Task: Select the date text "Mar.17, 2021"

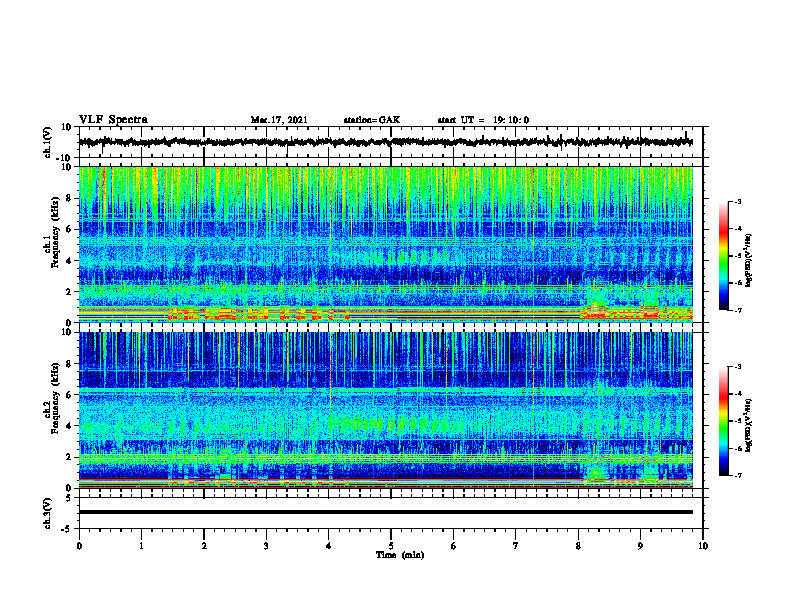Action: click(x=279, y=120)
